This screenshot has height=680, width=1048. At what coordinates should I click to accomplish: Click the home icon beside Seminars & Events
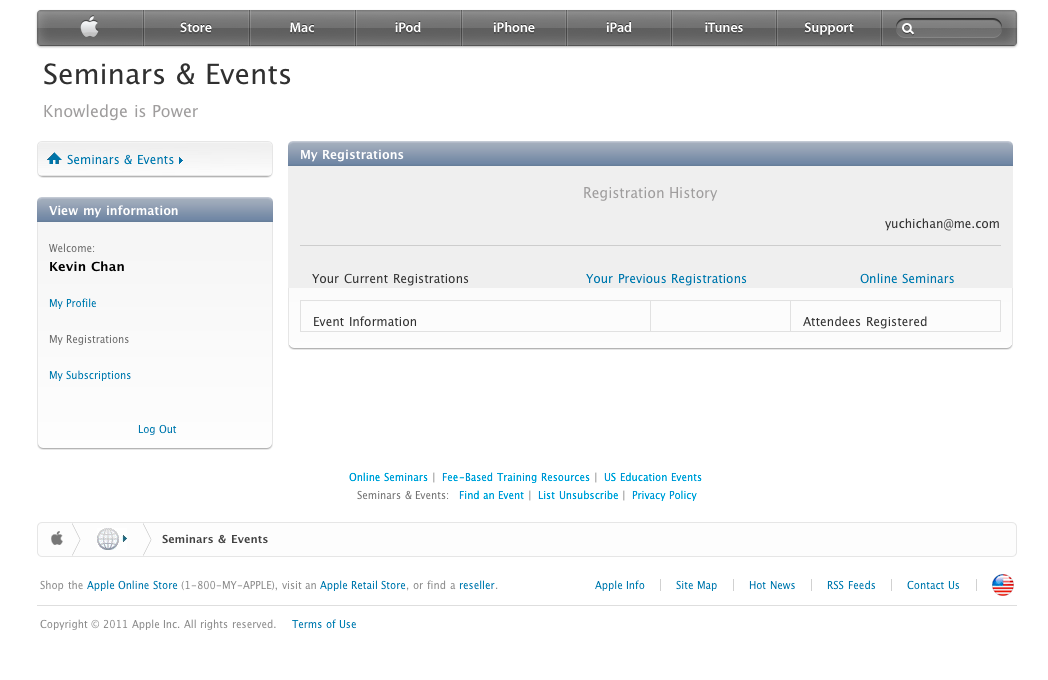[54, 158]
